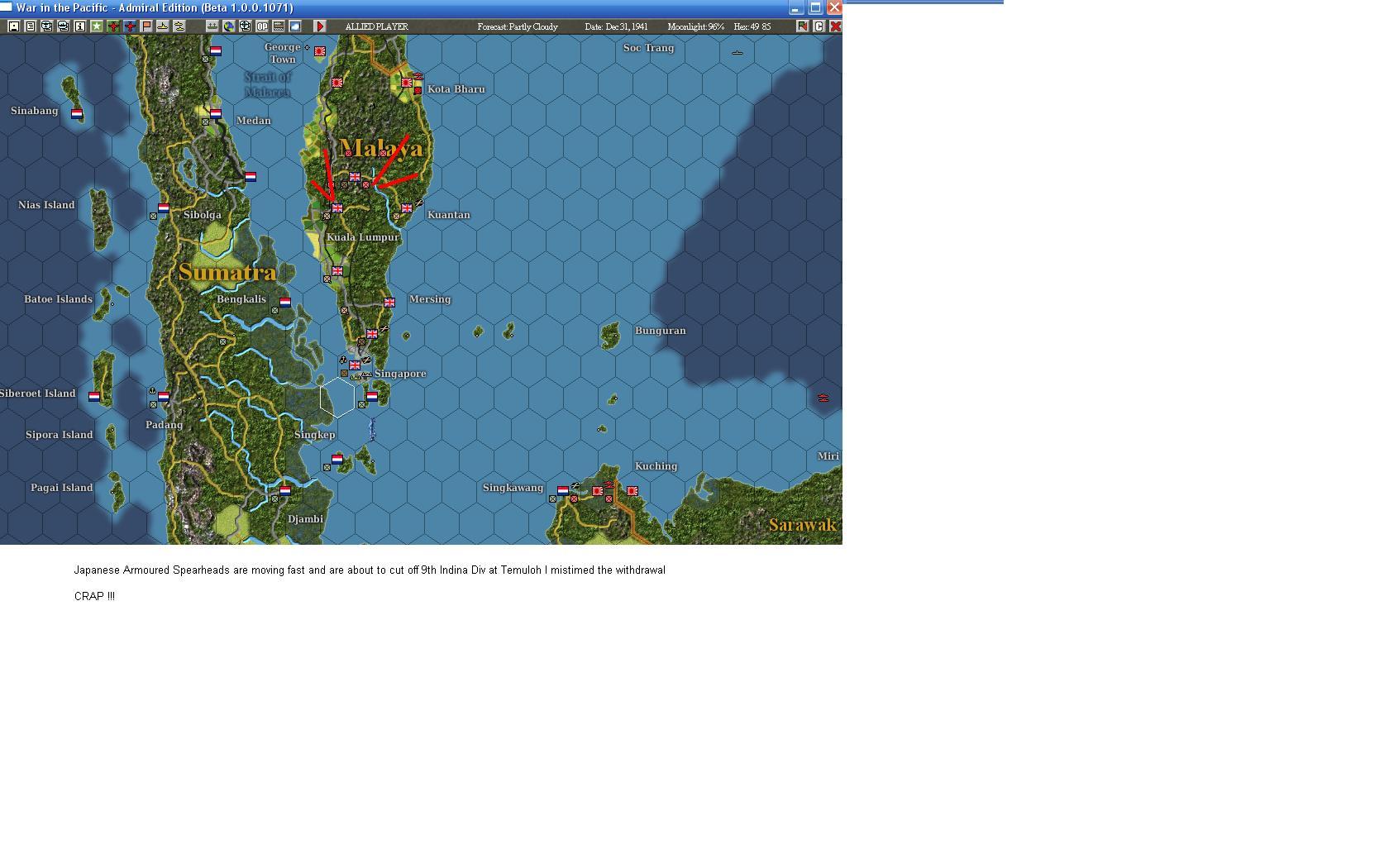Click the Siberoet Island label
The width and height of the screenshot is (1389, 868).
click(38, 393)
